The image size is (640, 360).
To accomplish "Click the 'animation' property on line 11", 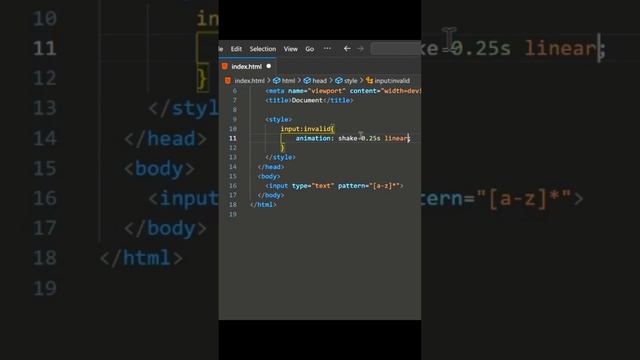I will [x=313, y=138].
